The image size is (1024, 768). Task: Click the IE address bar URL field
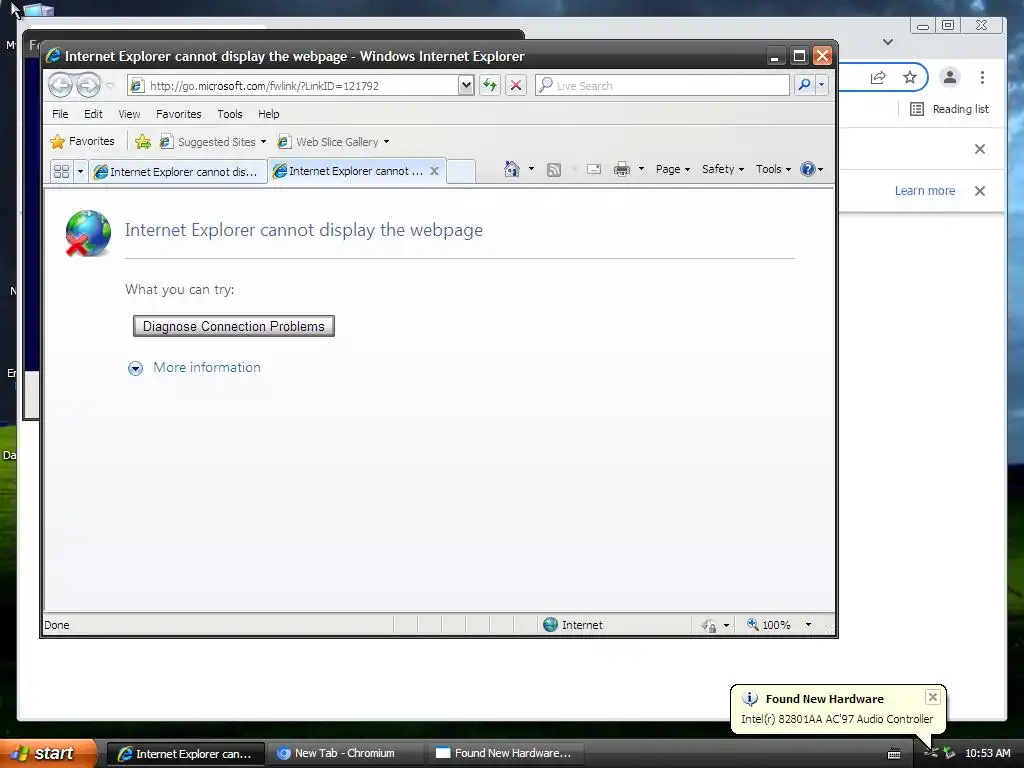pos(295,86)
